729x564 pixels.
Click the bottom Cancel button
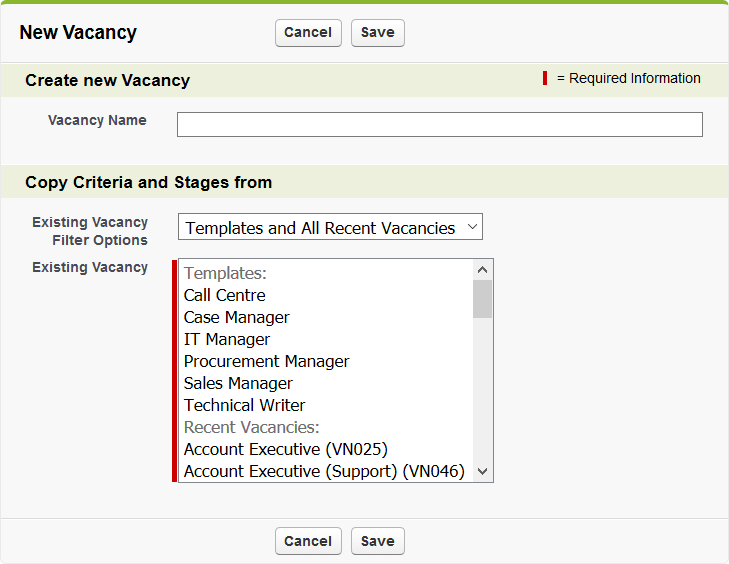point(308,541)
